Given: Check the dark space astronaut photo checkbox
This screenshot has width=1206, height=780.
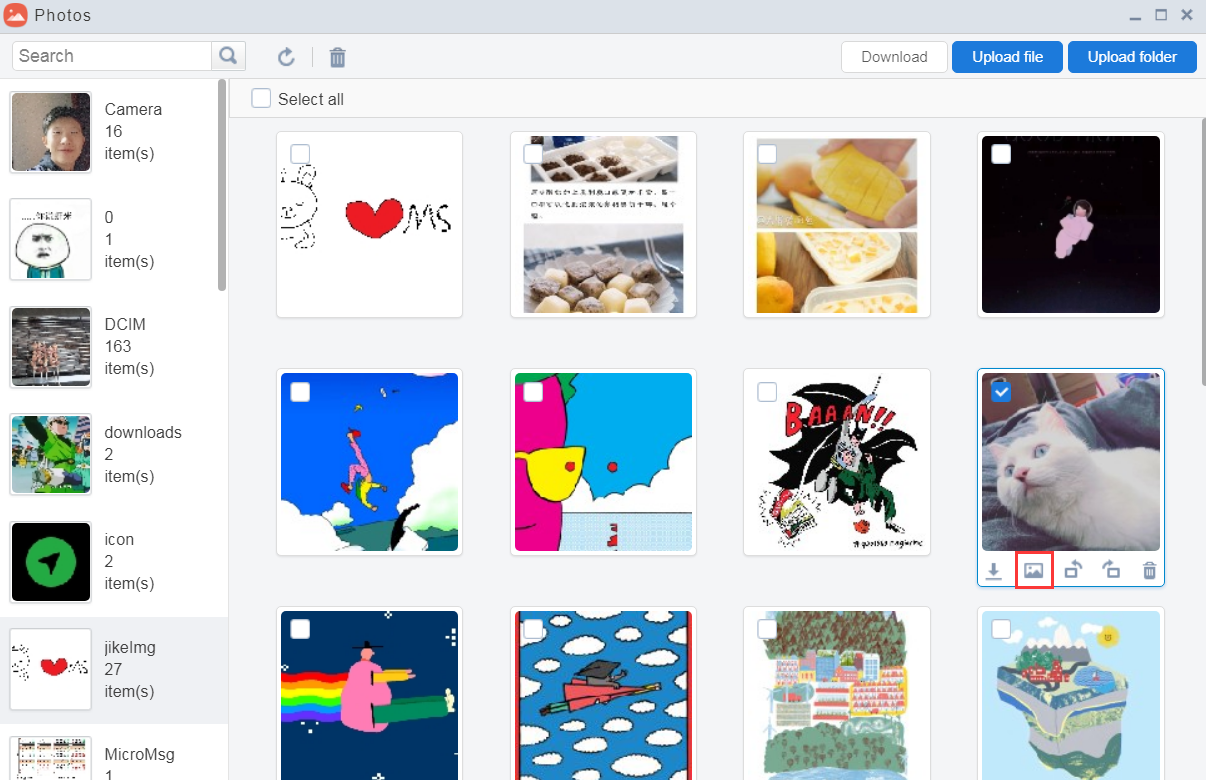Looking at the screenshot, I should (1001, 154).
